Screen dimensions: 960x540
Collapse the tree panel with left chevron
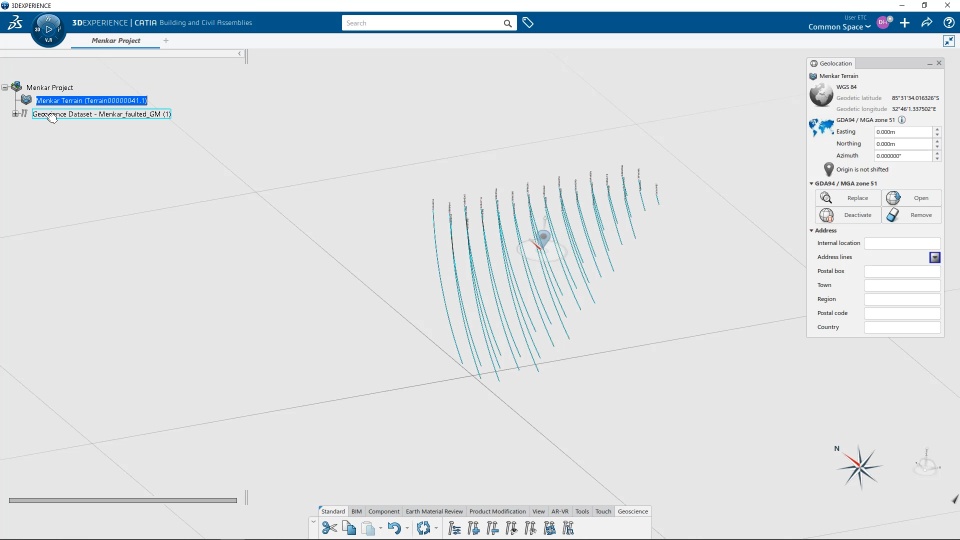239,54
